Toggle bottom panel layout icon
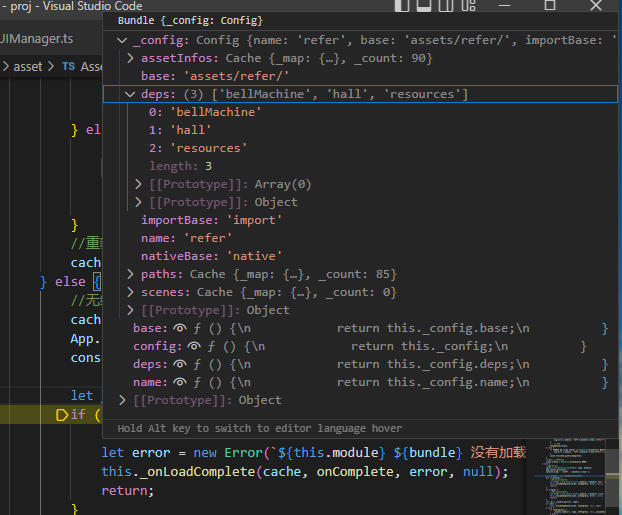The width and height of the screenshot is (622, 515). [424, 6]
